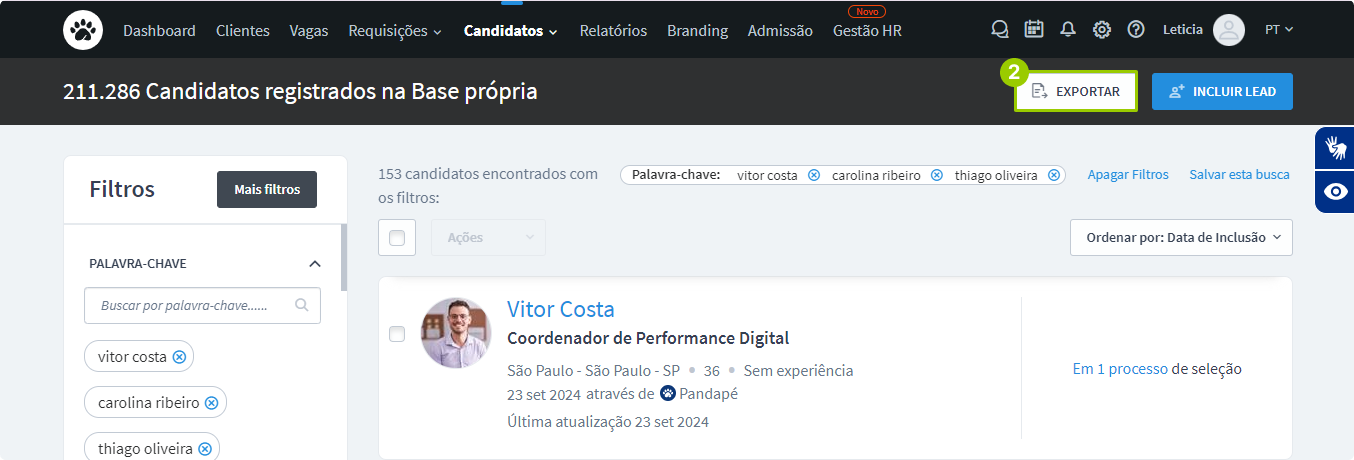Viewport: 1354px width, 460px height.
Task: Focus the keyword search input field
Action: [x=190, y=306]
